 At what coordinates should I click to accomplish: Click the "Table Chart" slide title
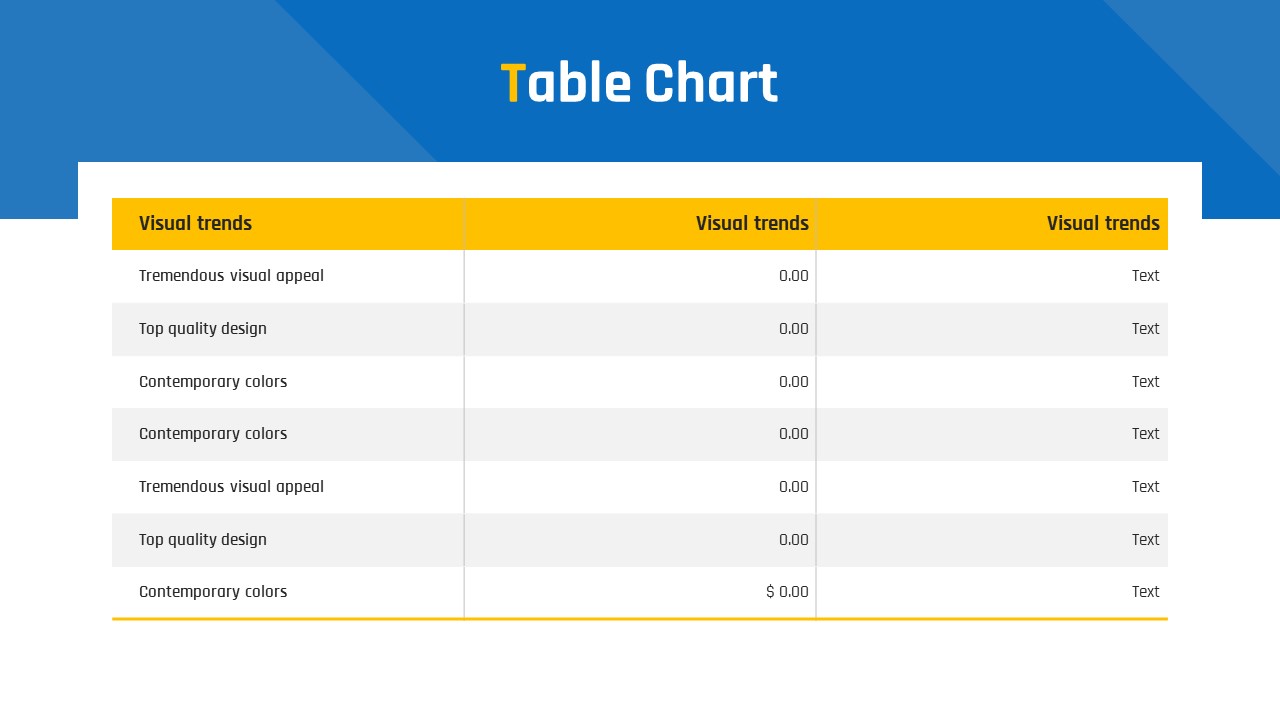[640, 83]
